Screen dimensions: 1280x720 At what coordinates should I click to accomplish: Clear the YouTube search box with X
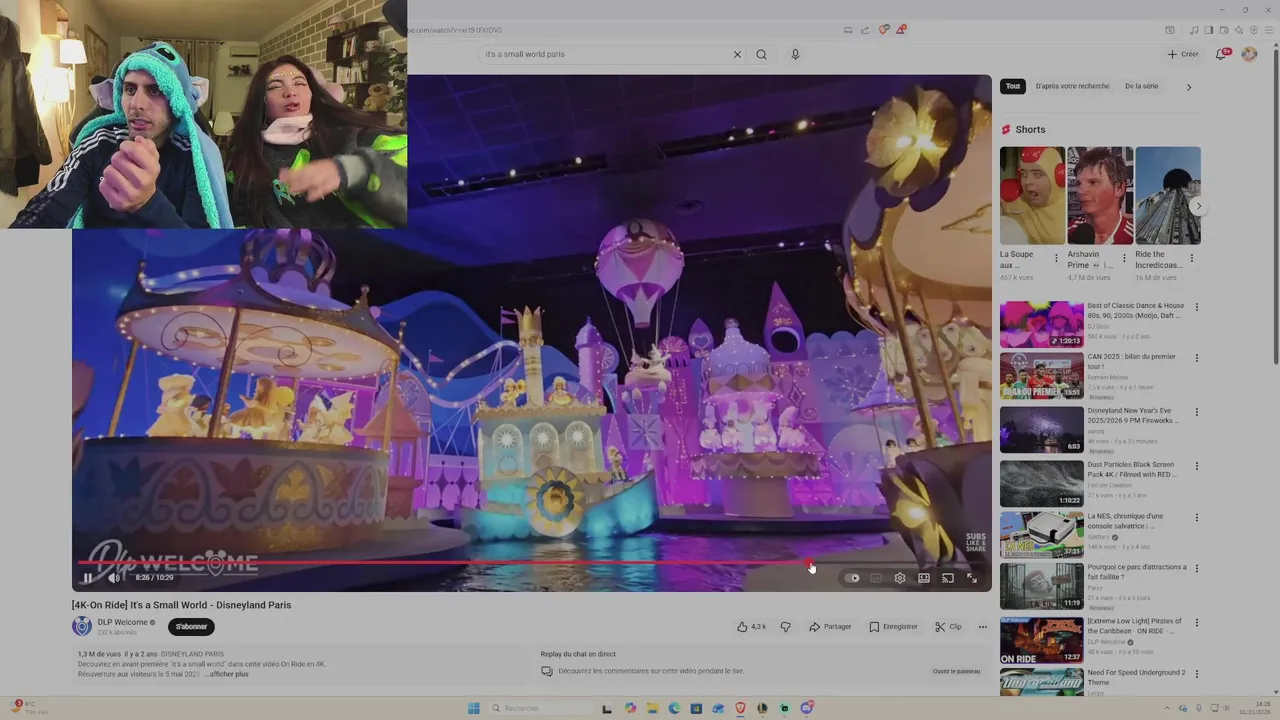point(737,54)
